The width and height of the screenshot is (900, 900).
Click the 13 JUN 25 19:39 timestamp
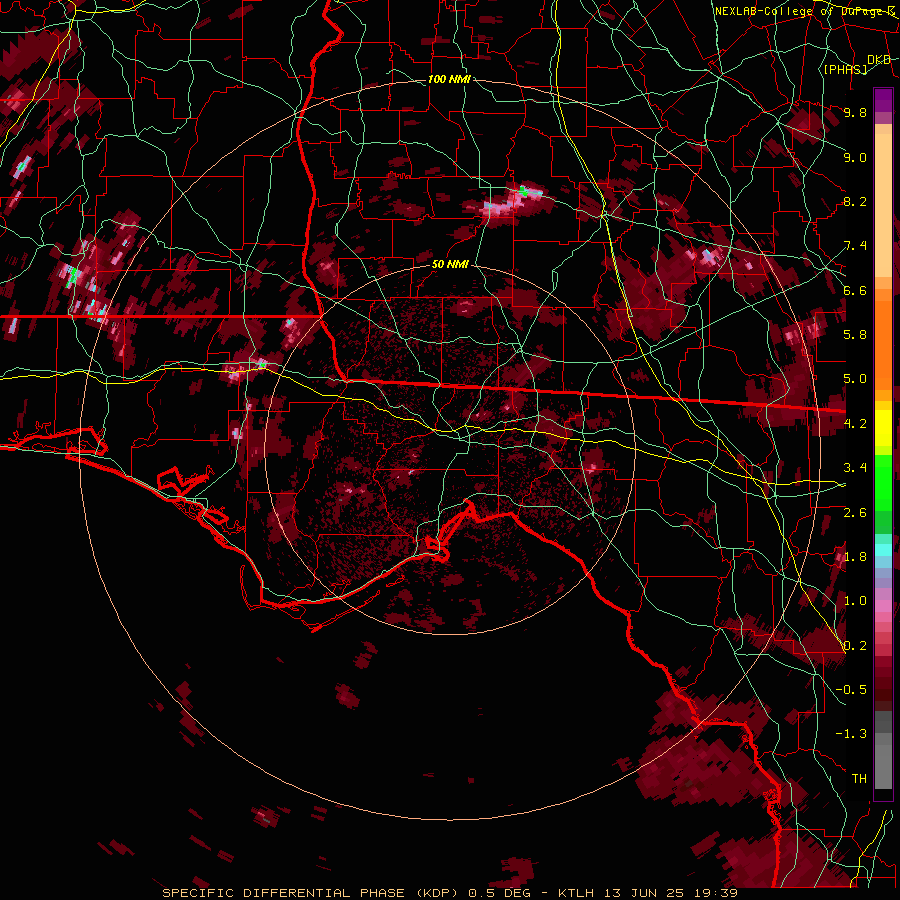coord(669,893)
